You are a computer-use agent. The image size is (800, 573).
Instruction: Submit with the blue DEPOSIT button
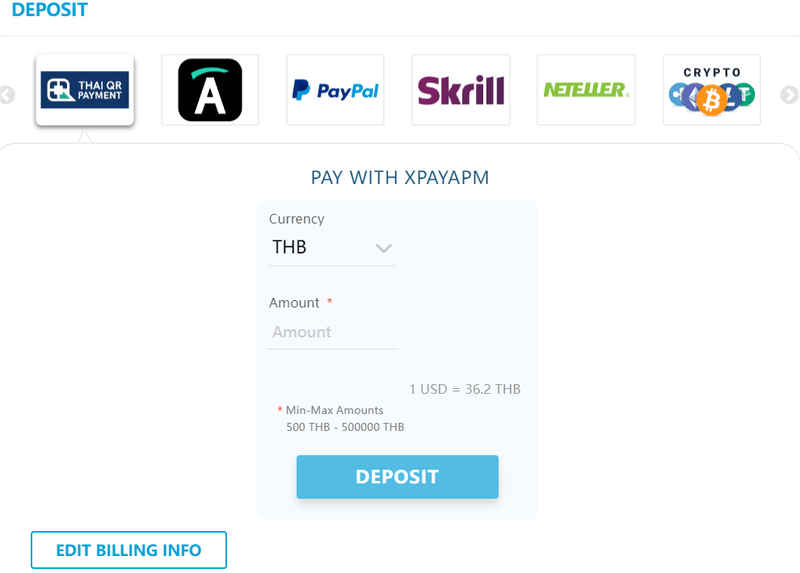point(397,477)
